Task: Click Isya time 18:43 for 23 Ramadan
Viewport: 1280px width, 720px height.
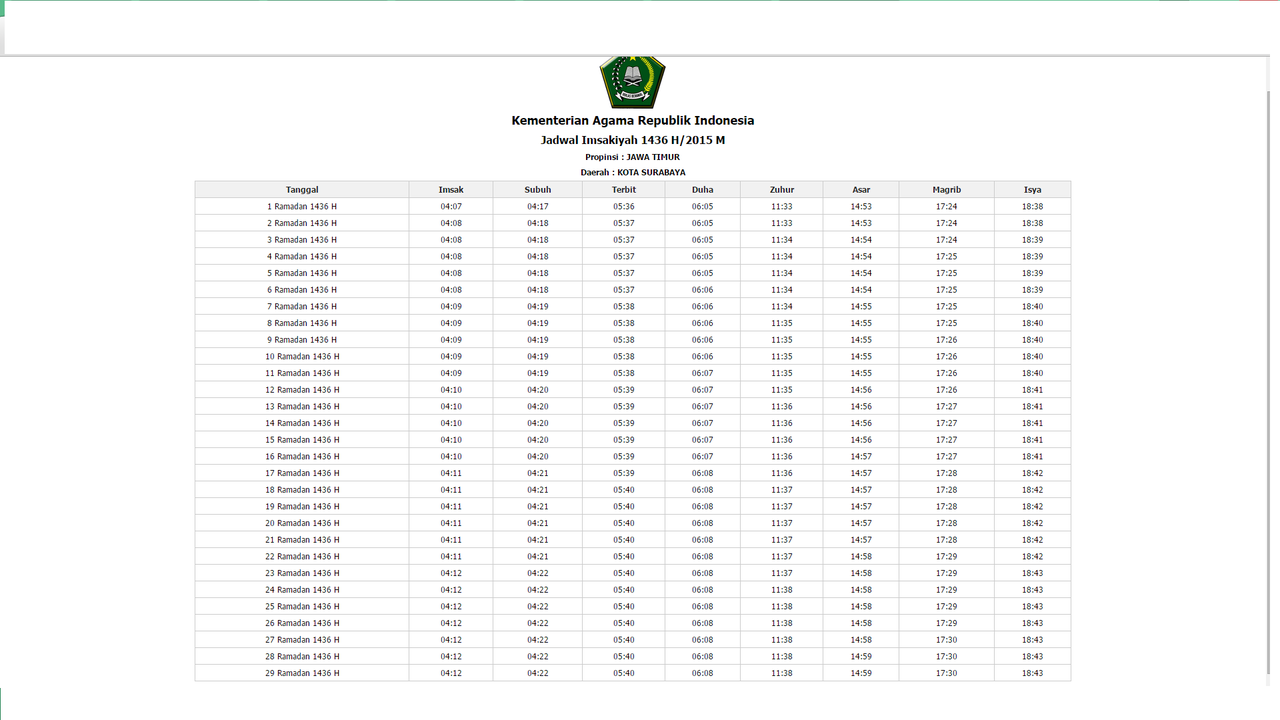Action: point(1033,573)
